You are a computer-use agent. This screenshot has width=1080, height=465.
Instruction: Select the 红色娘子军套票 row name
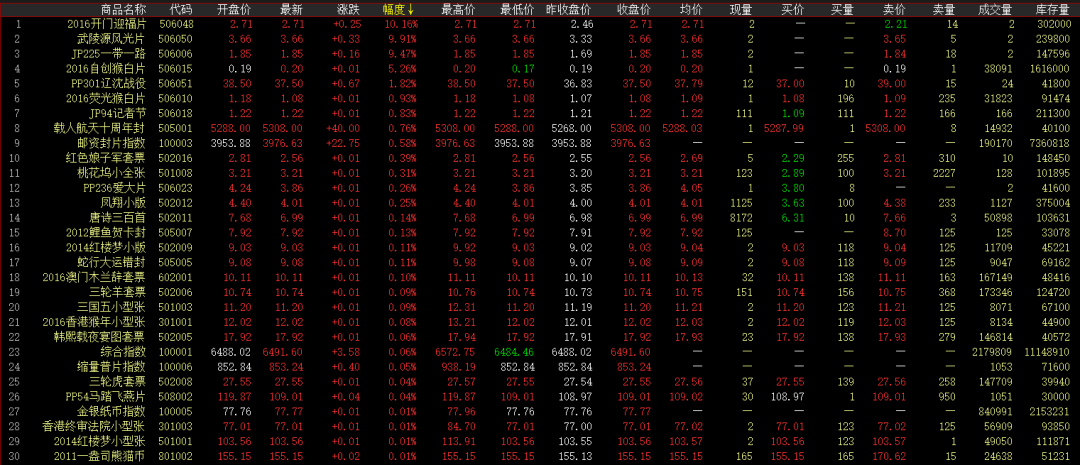click(107, 158)
